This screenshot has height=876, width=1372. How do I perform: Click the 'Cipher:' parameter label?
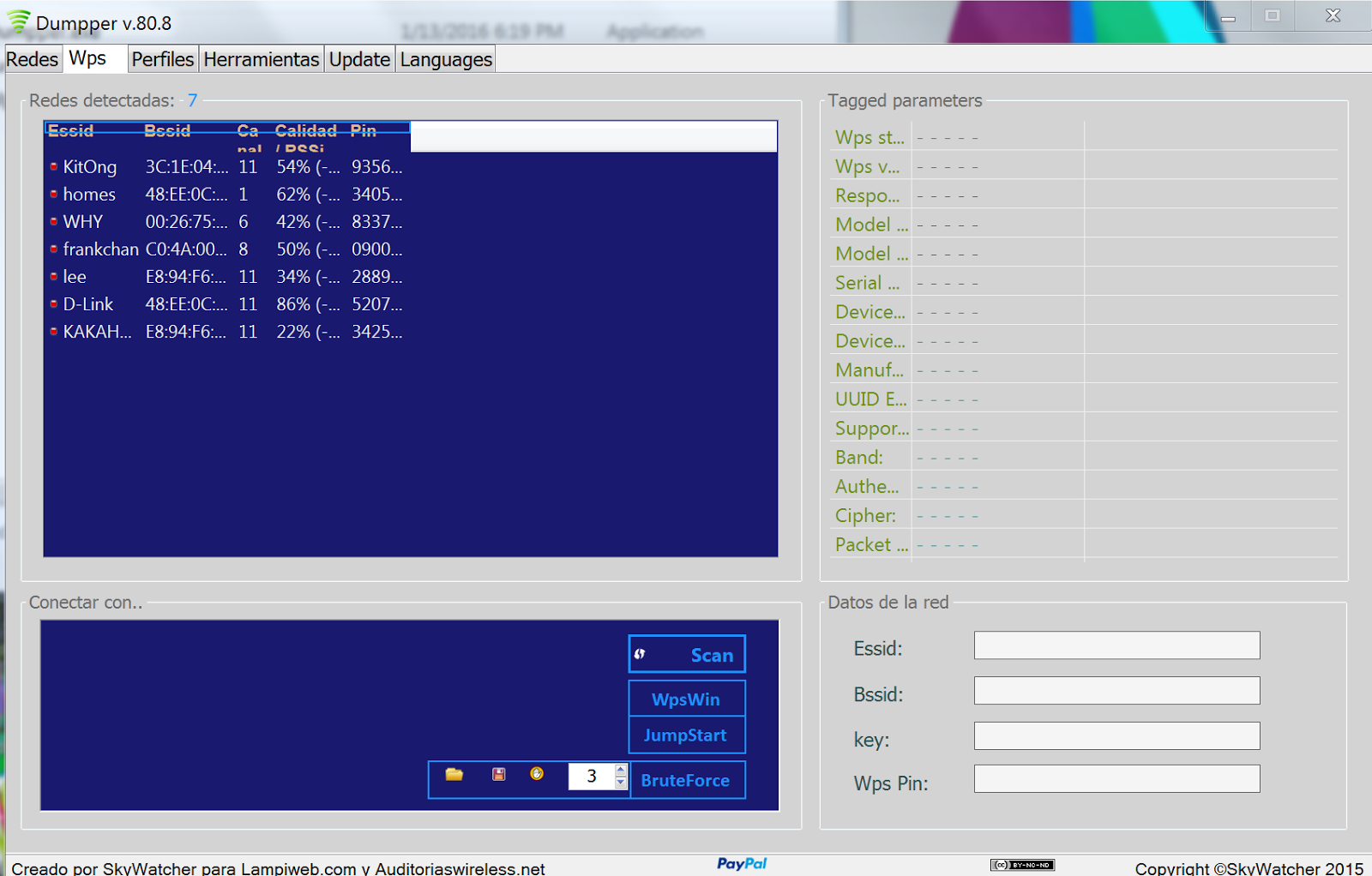[866, 516]
